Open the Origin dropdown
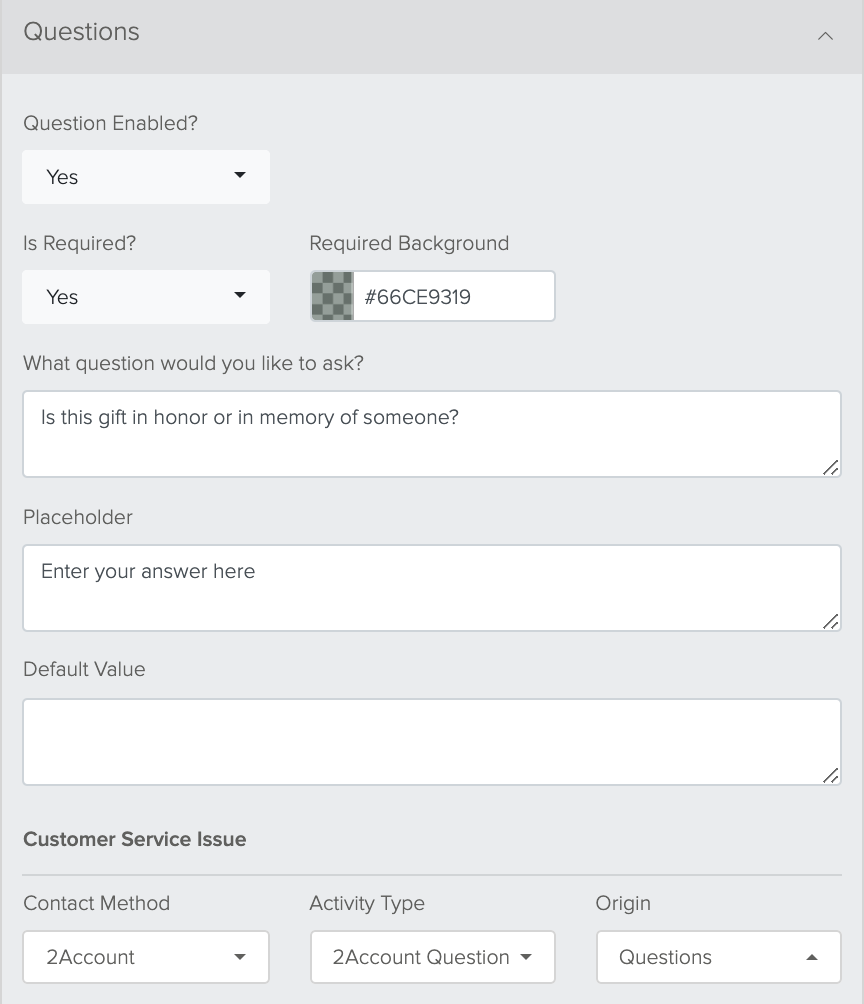 click(x=719, y=957)
